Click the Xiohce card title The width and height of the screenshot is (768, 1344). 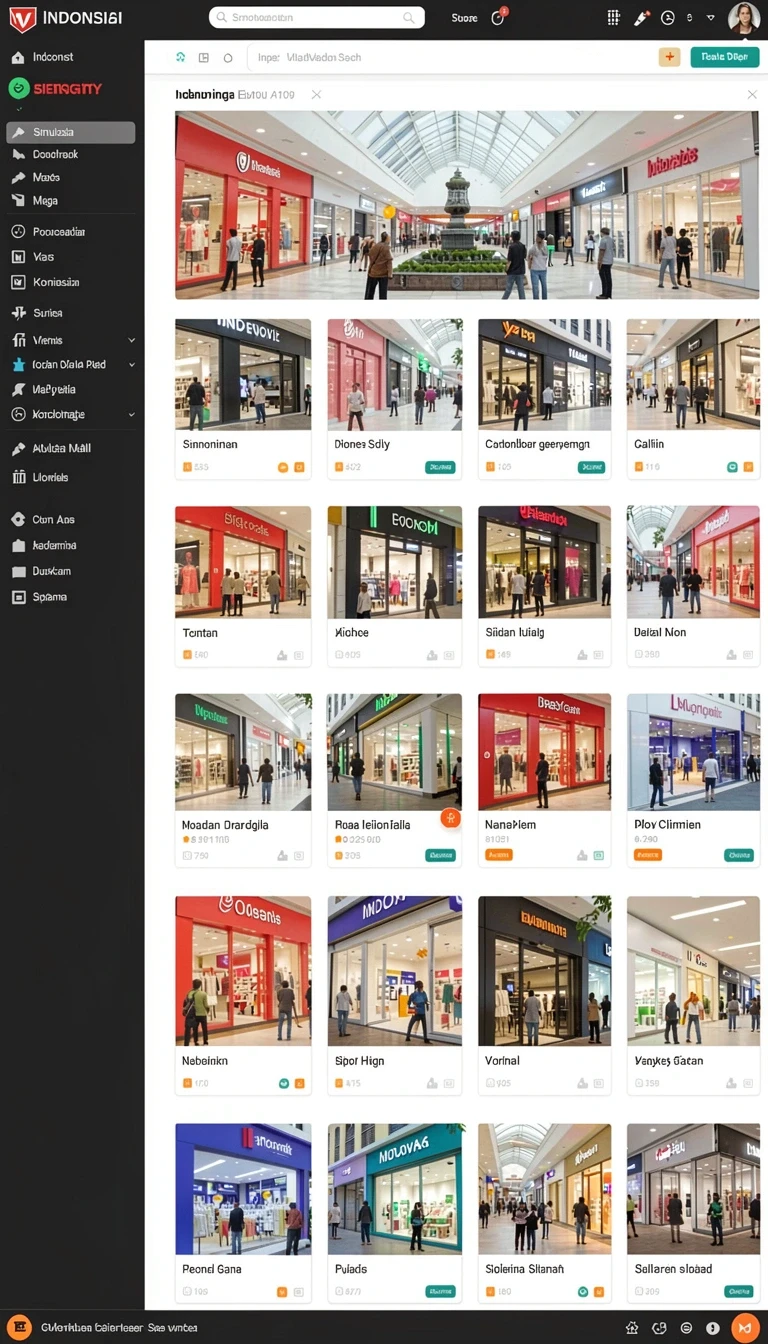(351, 633)
